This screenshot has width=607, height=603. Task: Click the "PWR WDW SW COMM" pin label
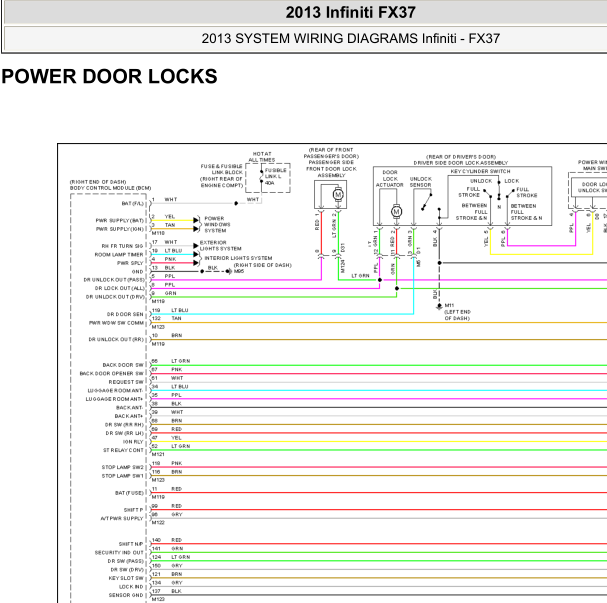click(116, 323)
